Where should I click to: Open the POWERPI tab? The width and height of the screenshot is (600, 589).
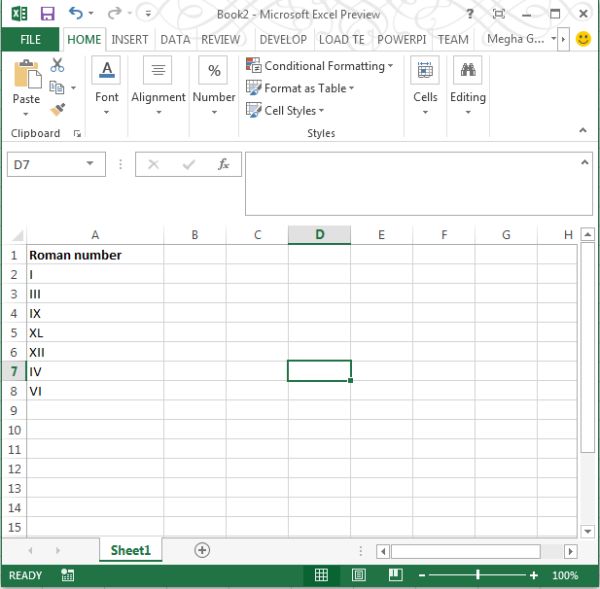tap(401, 39)
